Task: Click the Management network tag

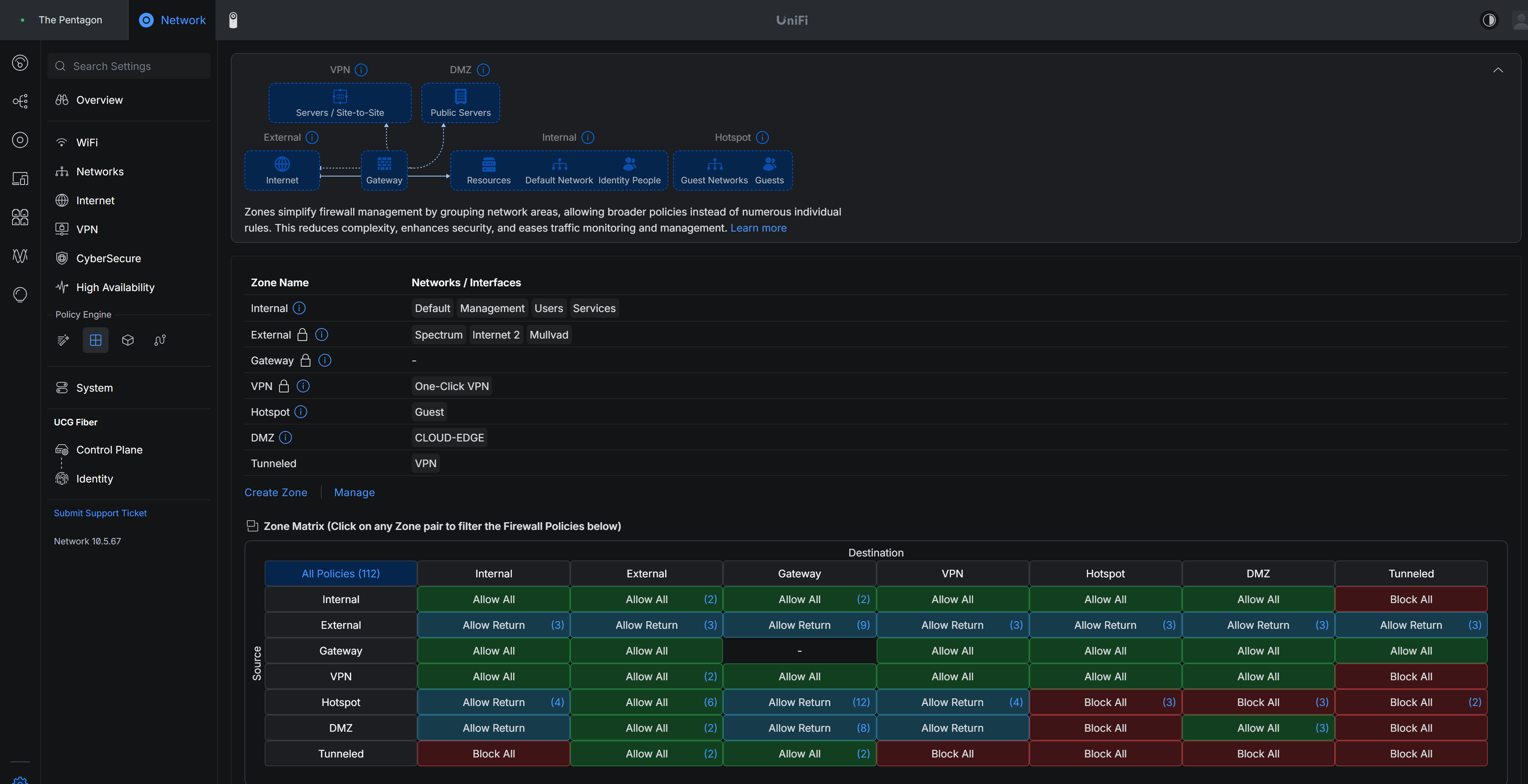Action: coord(492,308)
